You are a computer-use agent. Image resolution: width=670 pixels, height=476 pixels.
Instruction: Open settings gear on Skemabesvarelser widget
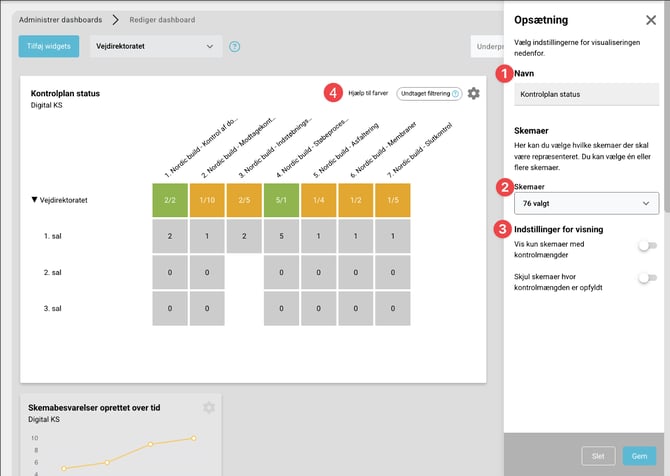pos(209,408)
